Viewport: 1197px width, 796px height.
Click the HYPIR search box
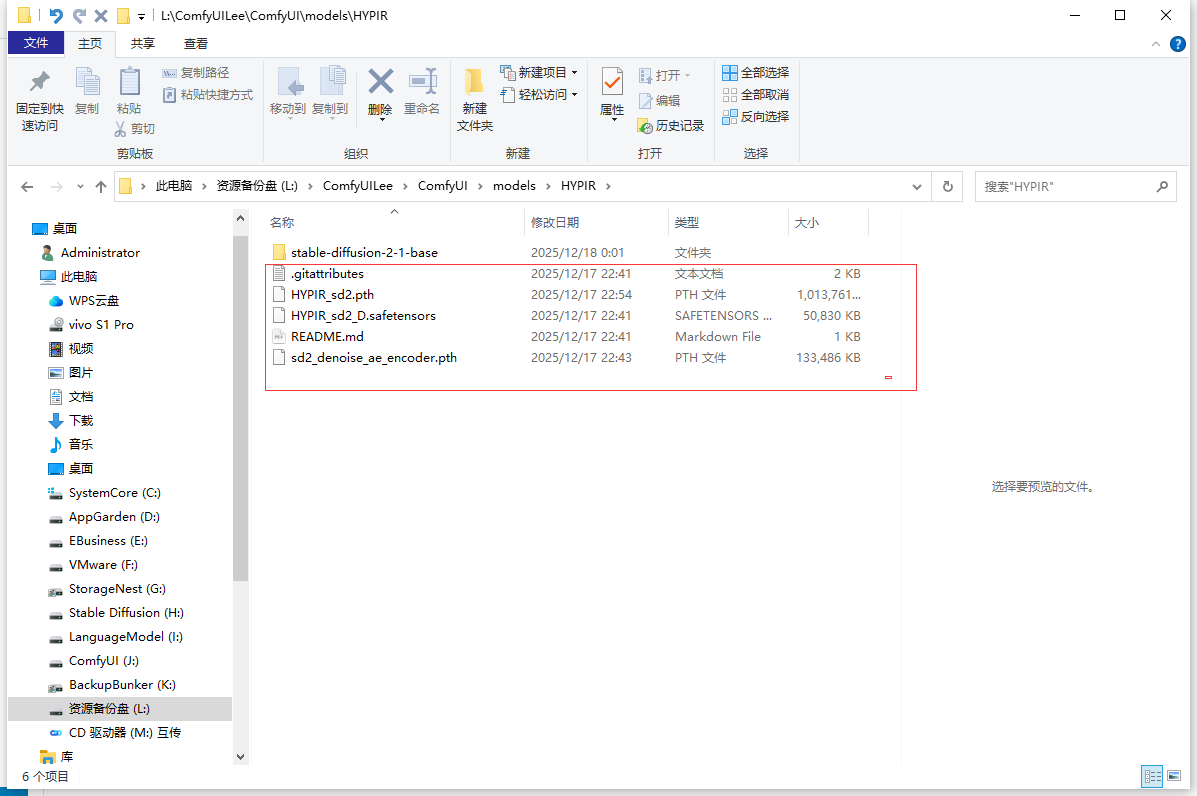coord(1063,187)
